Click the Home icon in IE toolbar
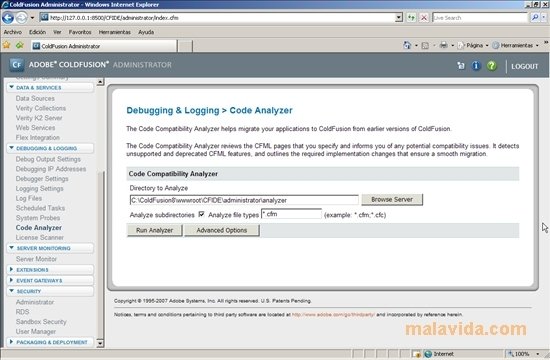The height and width of the screenshot is (360, 550). pos(407,45)
